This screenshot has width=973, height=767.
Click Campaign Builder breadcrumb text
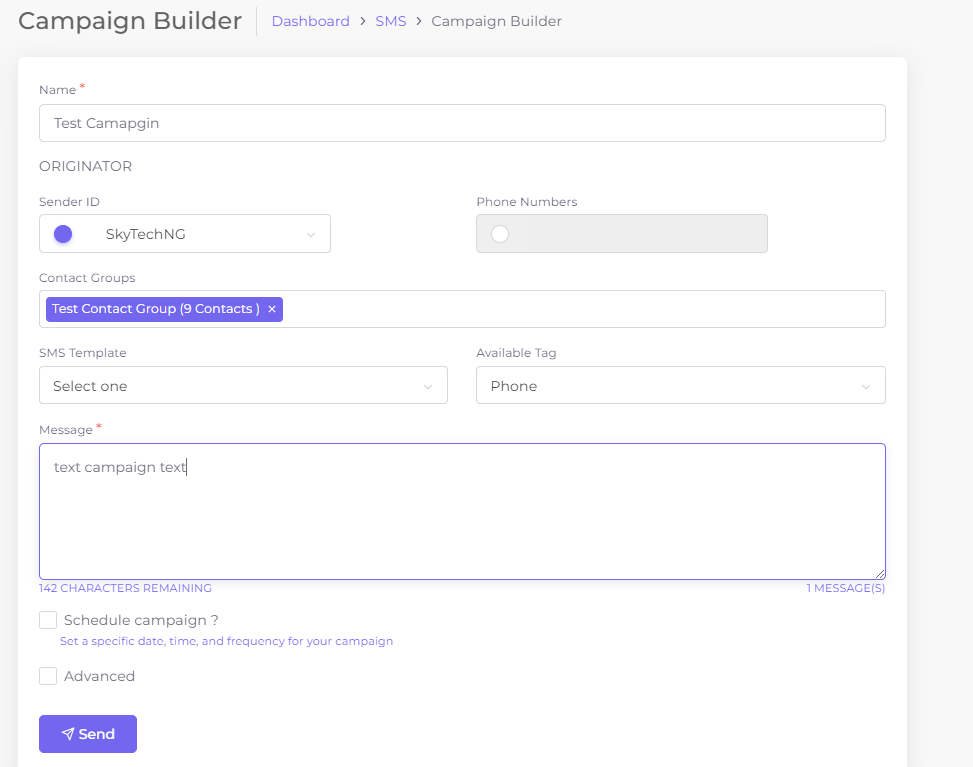tap(496, 21)
